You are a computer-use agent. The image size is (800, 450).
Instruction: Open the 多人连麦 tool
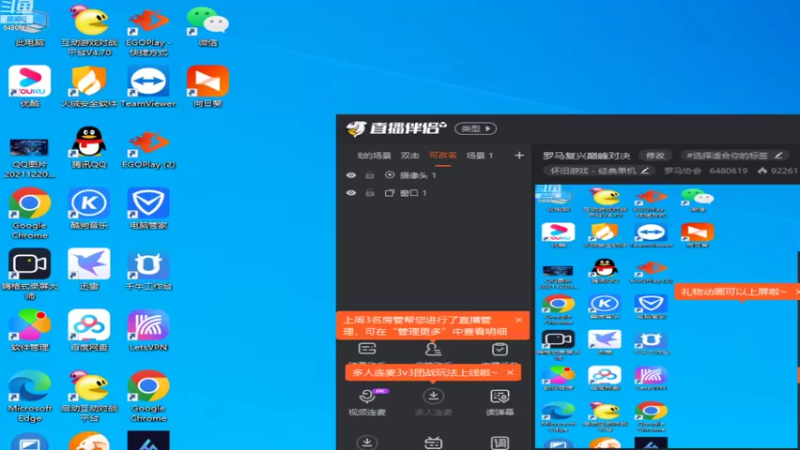[433, 402]
